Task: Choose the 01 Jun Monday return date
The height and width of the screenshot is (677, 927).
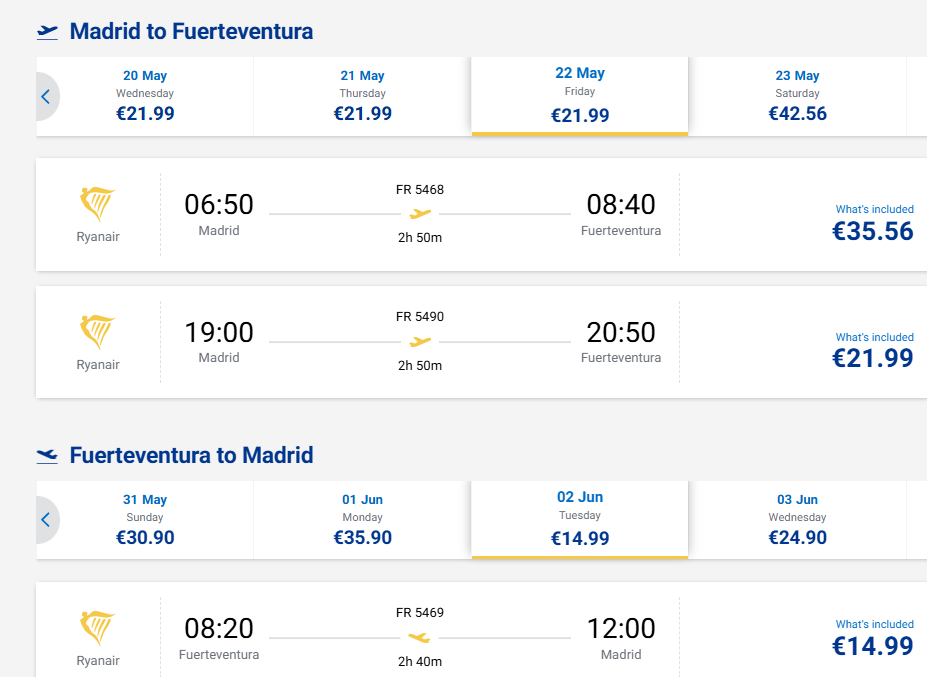Action: click(362, 520)
